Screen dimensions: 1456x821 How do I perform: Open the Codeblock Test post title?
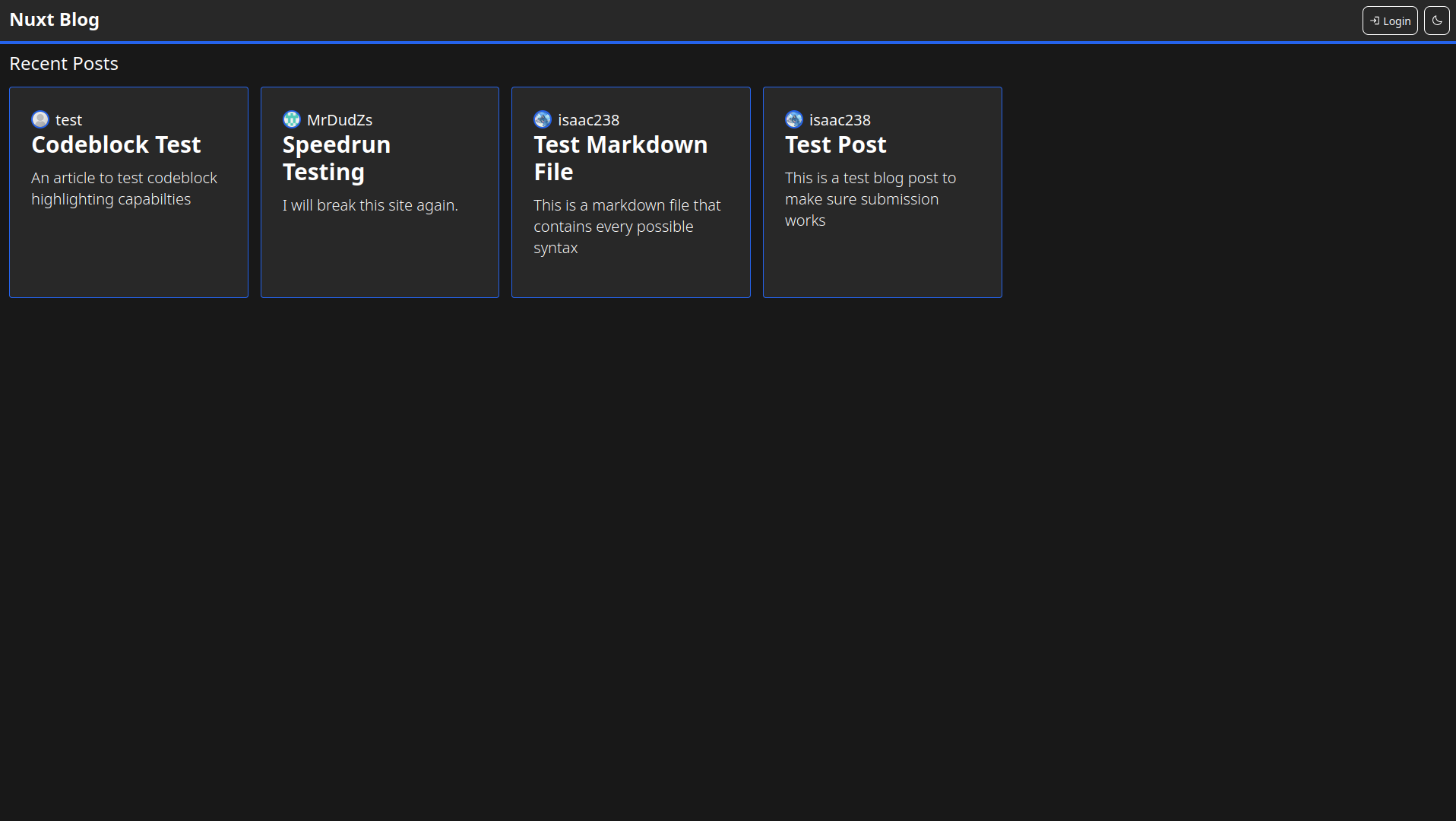116,144
